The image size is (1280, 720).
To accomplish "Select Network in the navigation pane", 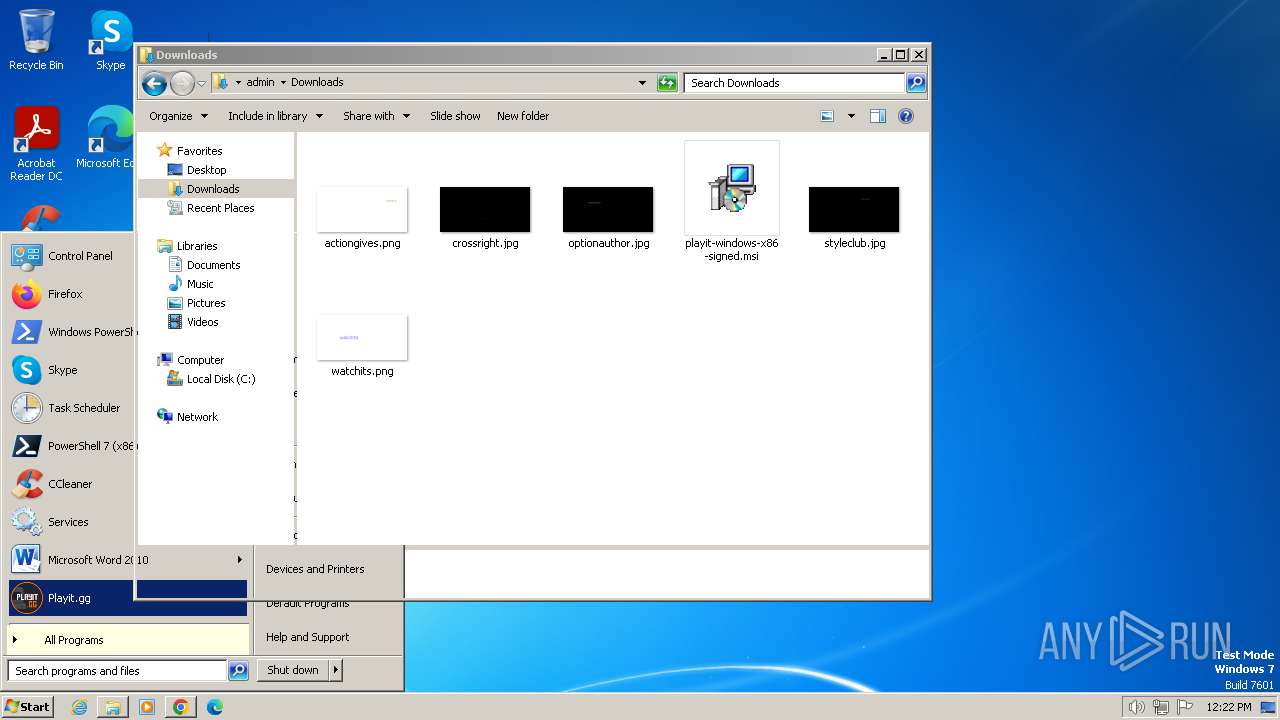I will point(197,417).
